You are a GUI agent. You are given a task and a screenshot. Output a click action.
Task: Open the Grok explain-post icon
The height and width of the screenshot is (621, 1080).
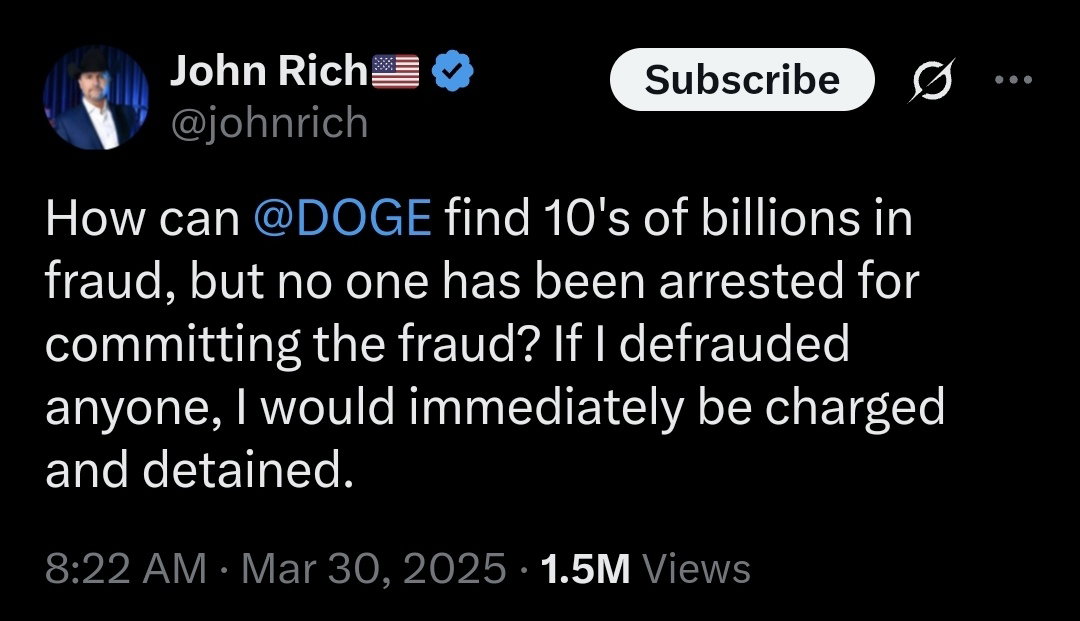(x=932, y=80)
